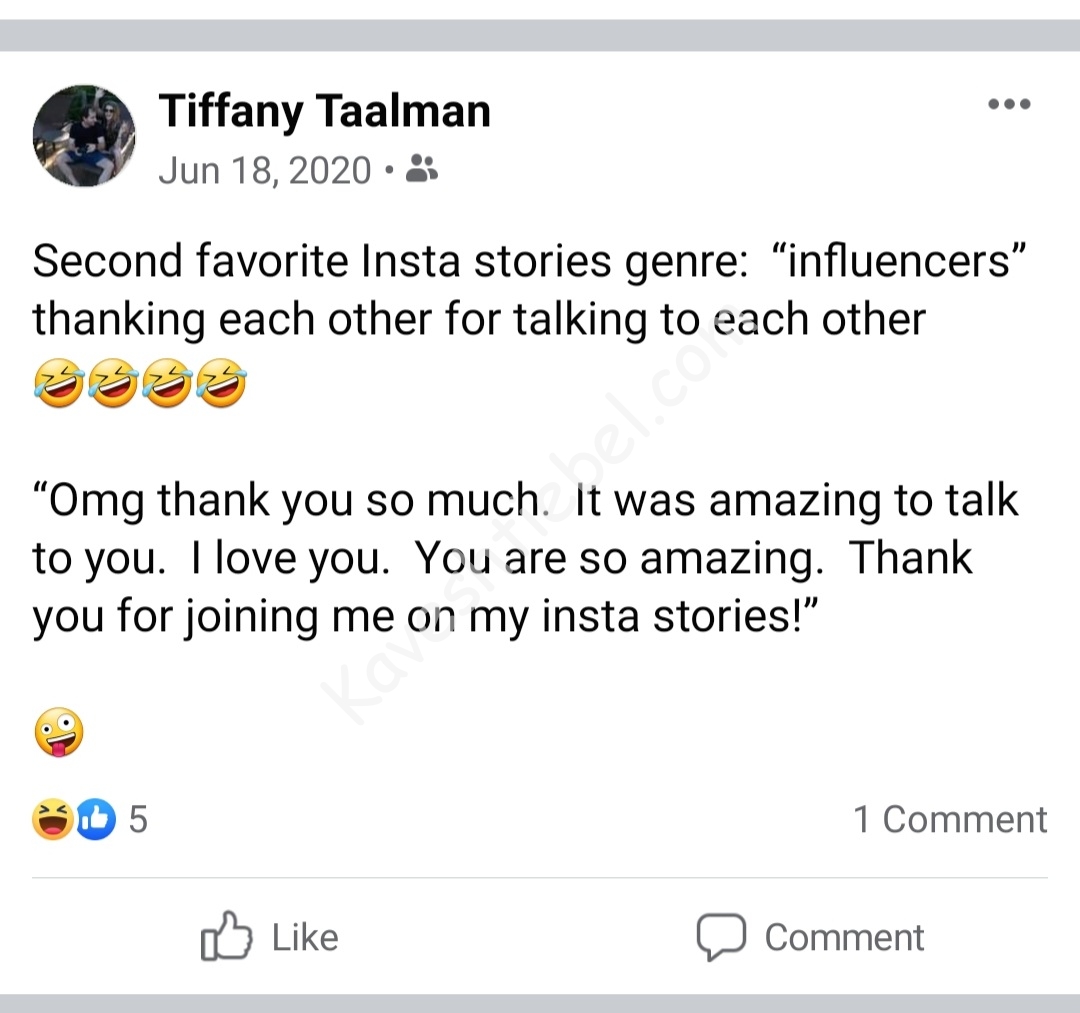Image resolution: width=1080 pixels, height=1013 pixels.
Task: Click the blue thumbs-up reaction icon
Action: (x=95, y=820)
